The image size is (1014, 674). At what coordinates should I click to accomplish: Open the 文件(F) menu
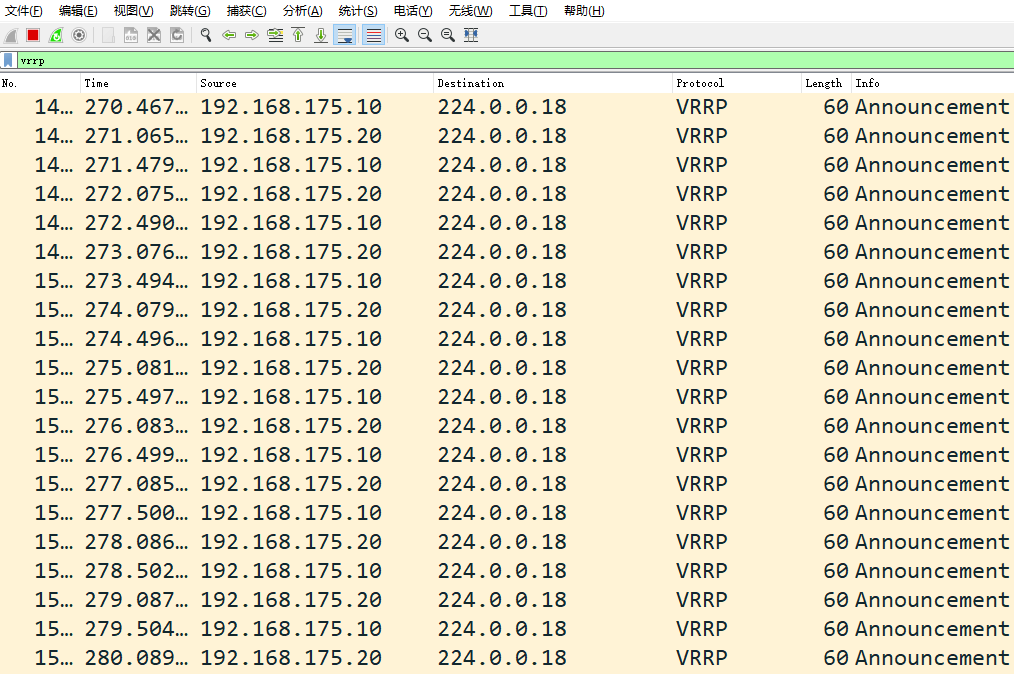(x=23, y=11)
